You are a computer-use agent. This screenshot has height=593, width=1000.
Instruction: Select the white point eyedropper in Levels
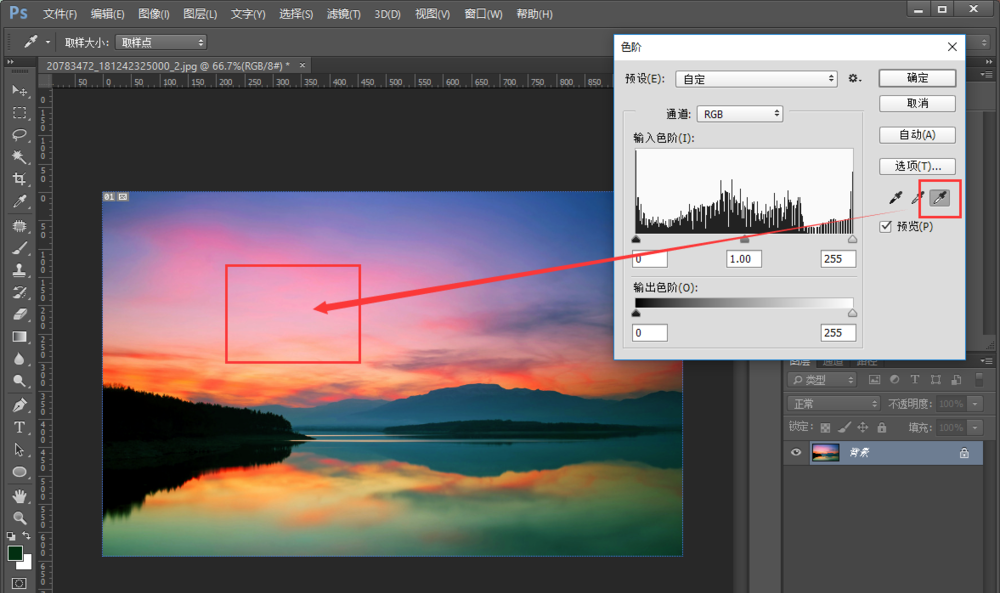tap(939, 198)
